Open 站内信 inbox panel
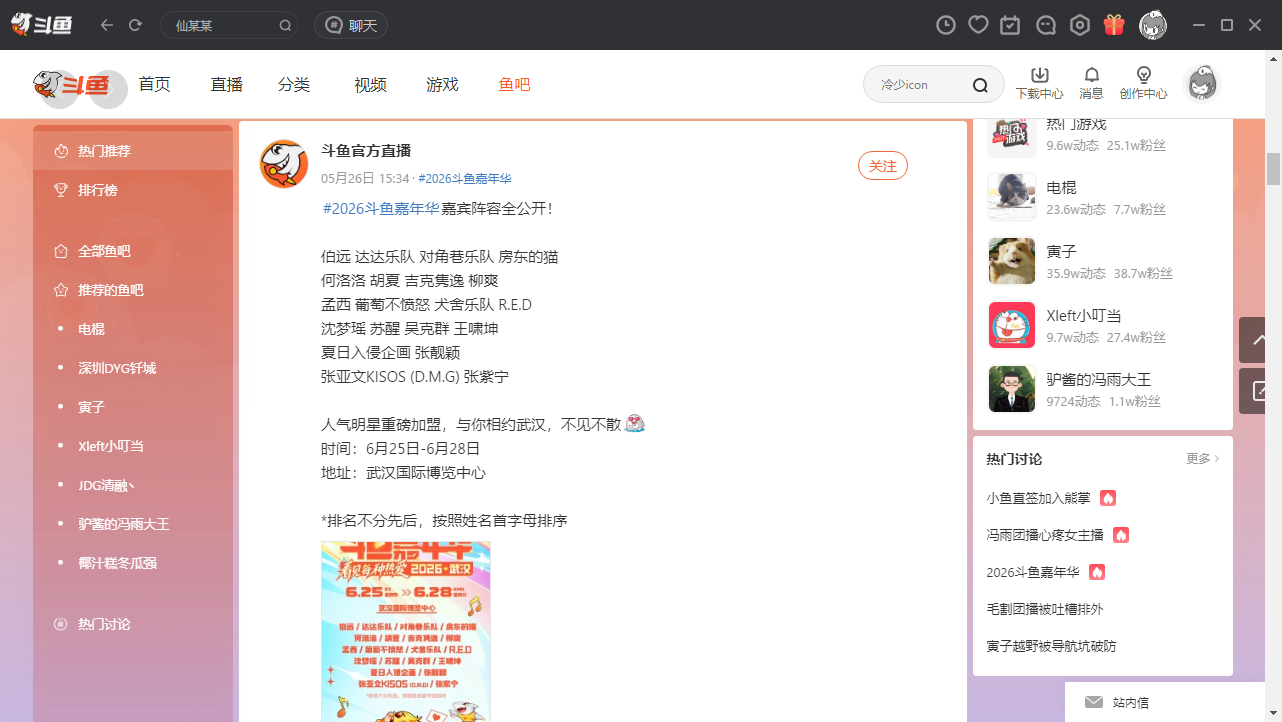 [1165, 702]
